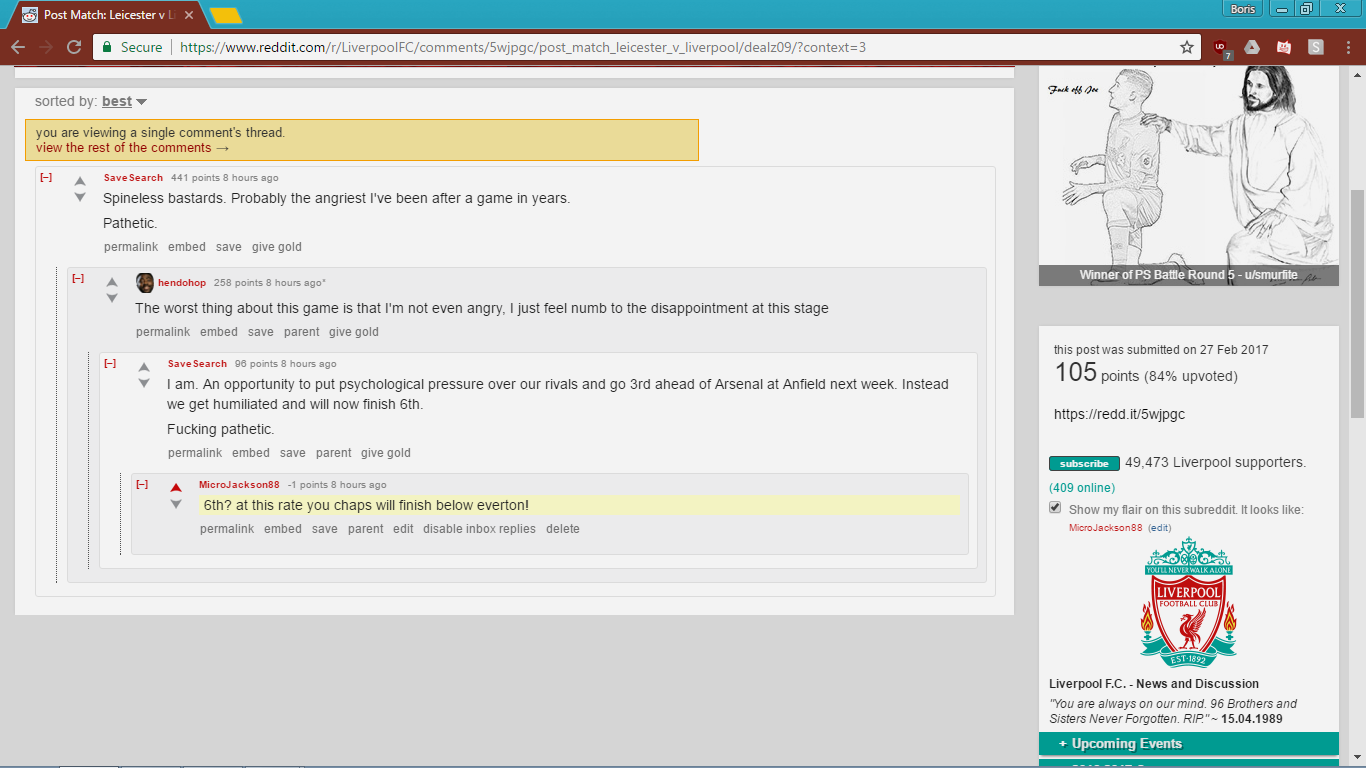Click browser back arrow

click(x=18, y=47)
